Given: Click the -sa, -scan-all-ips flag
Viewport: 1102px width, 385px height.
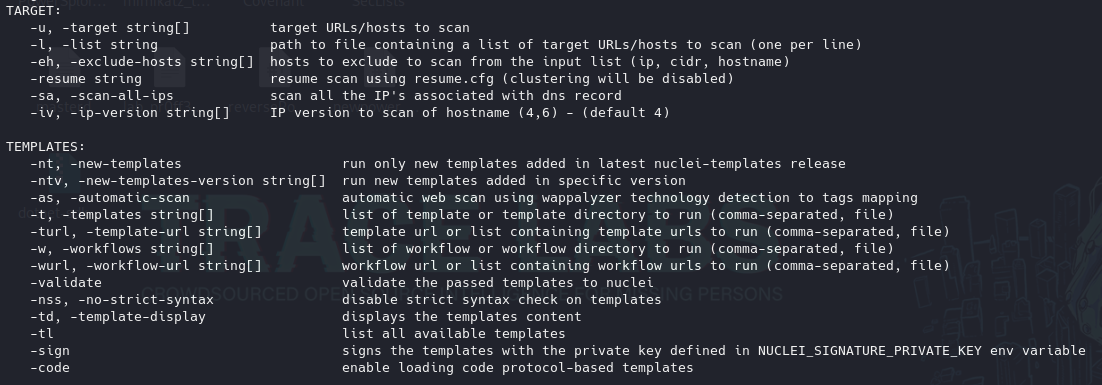Looking at the screenshot, I should click(102, 96).
